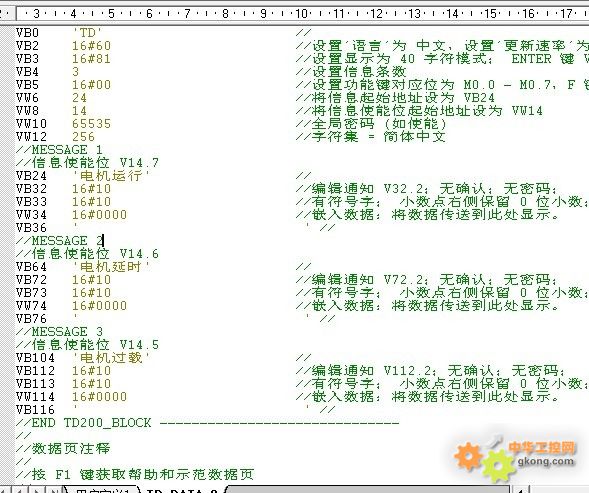Click the last-tab navigation arrow
This screenshot has height=493, width=589.
pyautogui.click(x=53, y=490)
